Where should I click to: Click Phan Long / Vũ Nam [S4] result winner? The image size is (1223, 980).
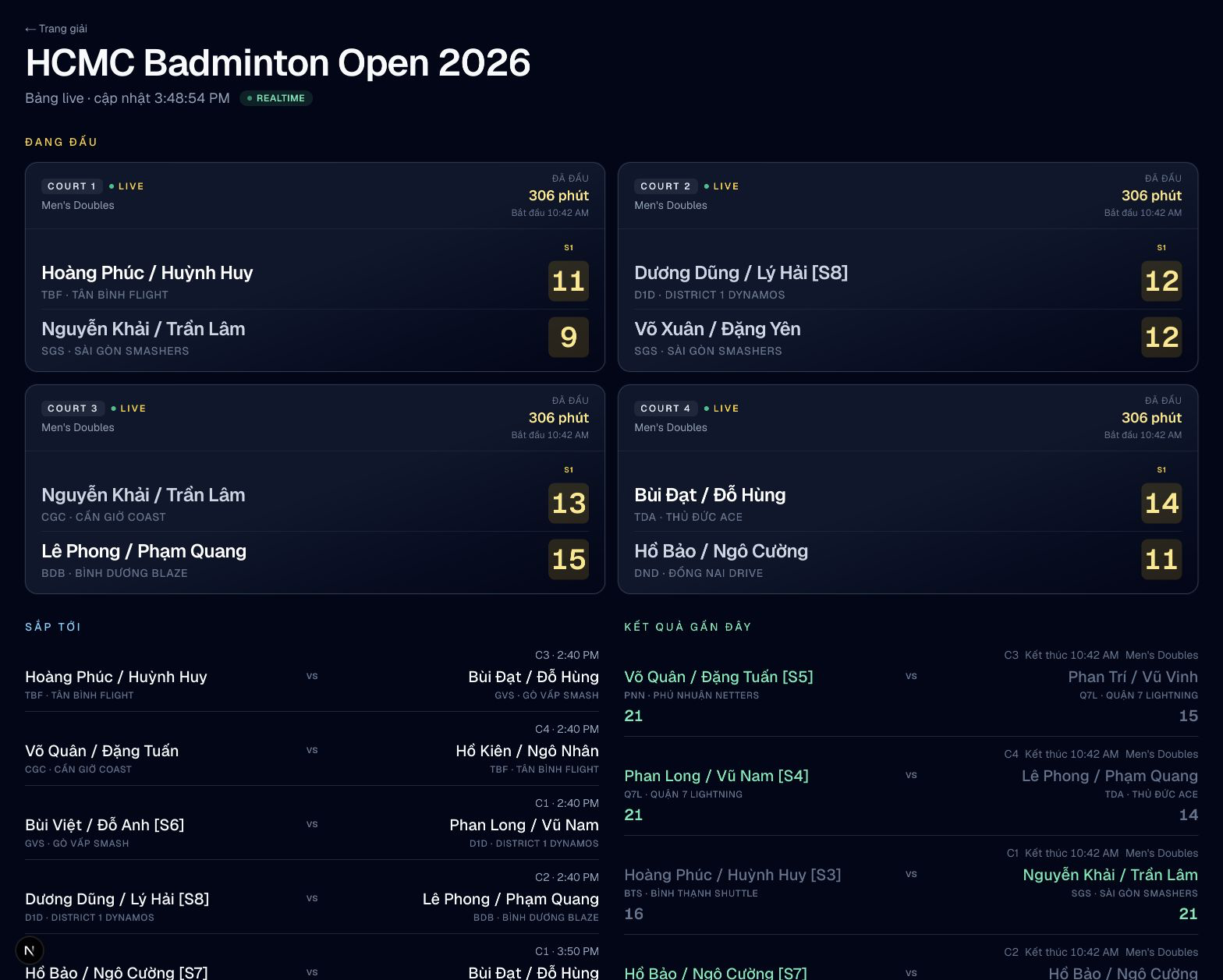tap(716, 776)
